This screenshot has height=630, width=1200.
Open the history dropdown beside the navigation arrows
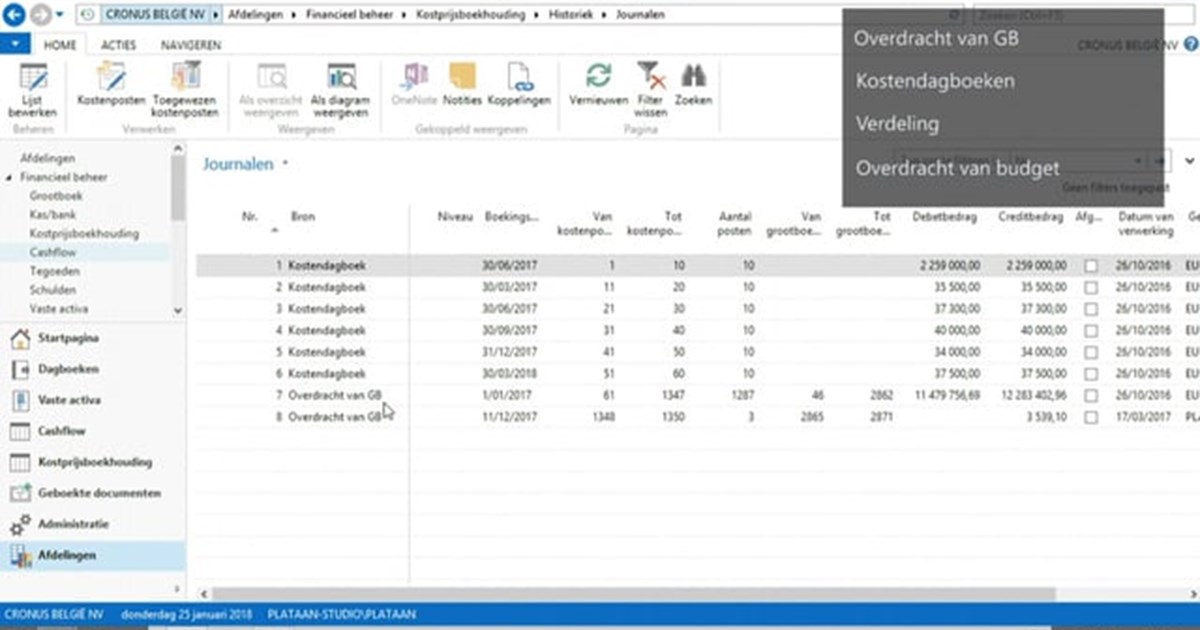[60, 16]
